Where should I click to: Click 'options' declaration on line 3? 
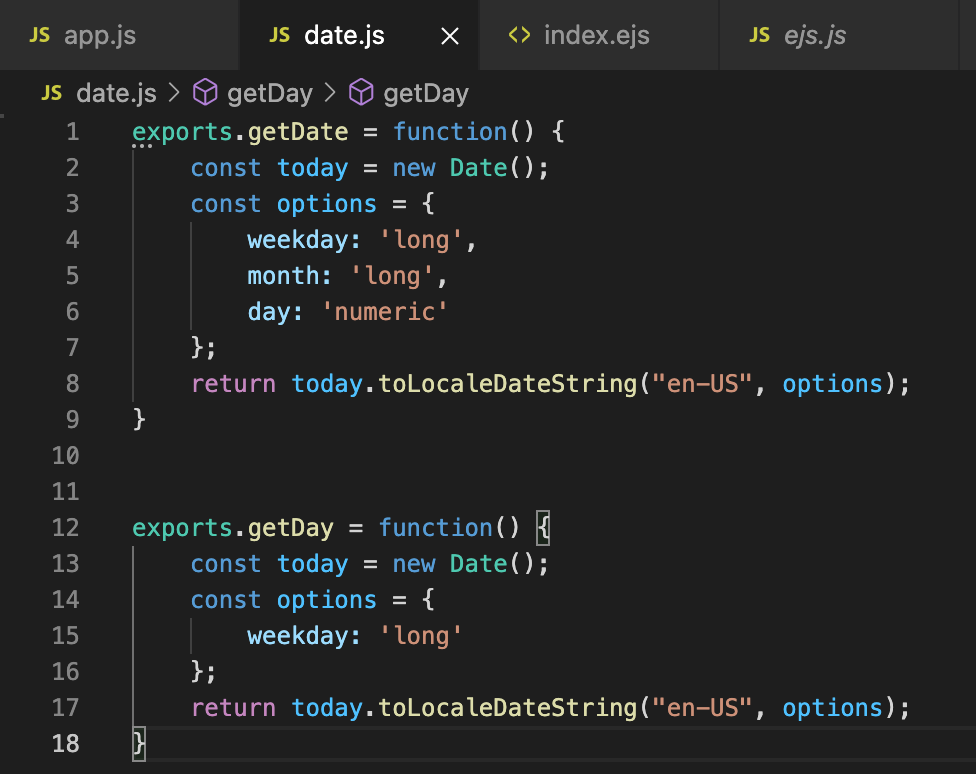pos(327,204)
